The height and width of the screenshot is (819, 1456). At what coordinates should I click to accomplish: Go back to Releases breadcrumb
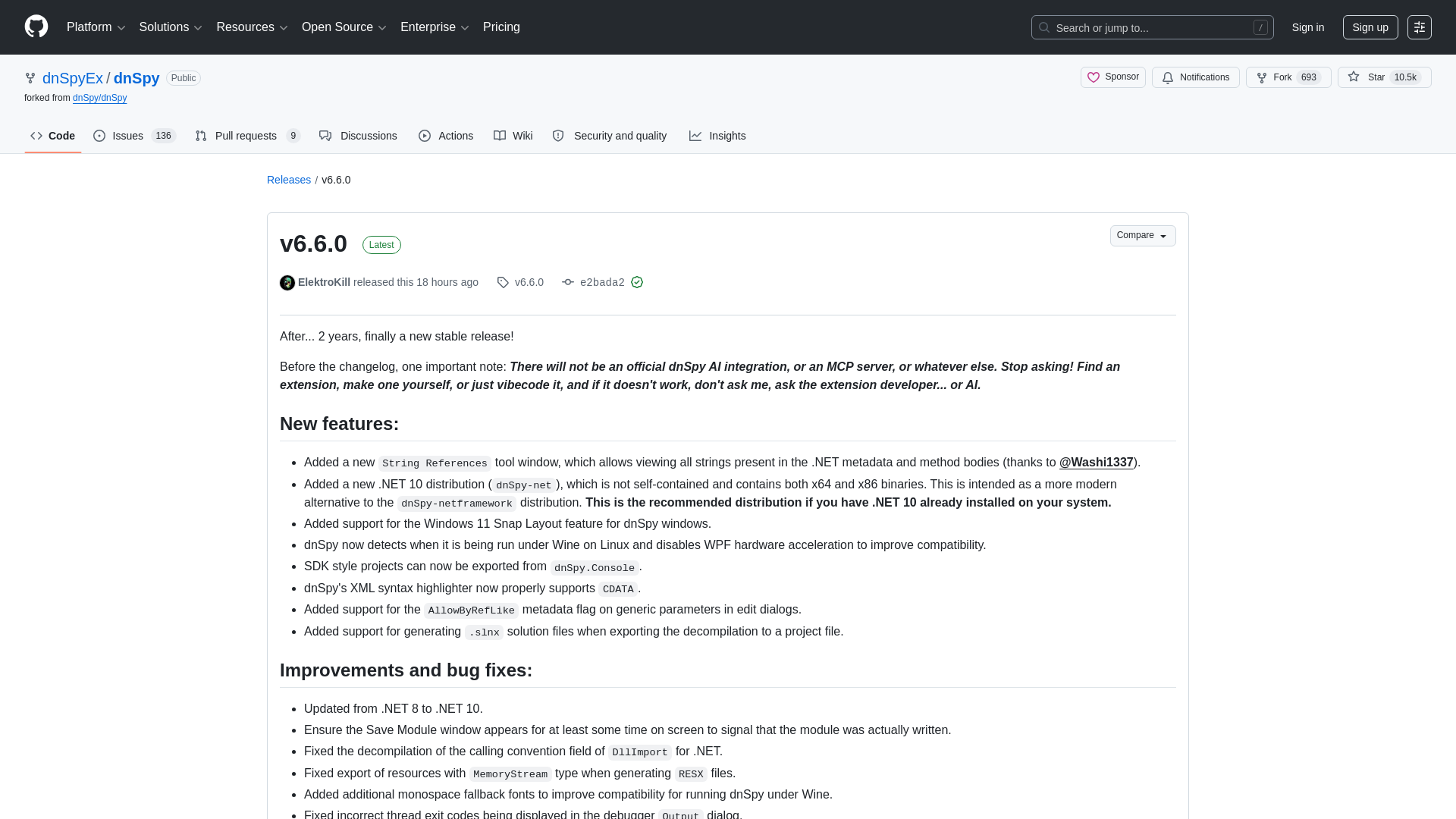[x=289, y=180]
